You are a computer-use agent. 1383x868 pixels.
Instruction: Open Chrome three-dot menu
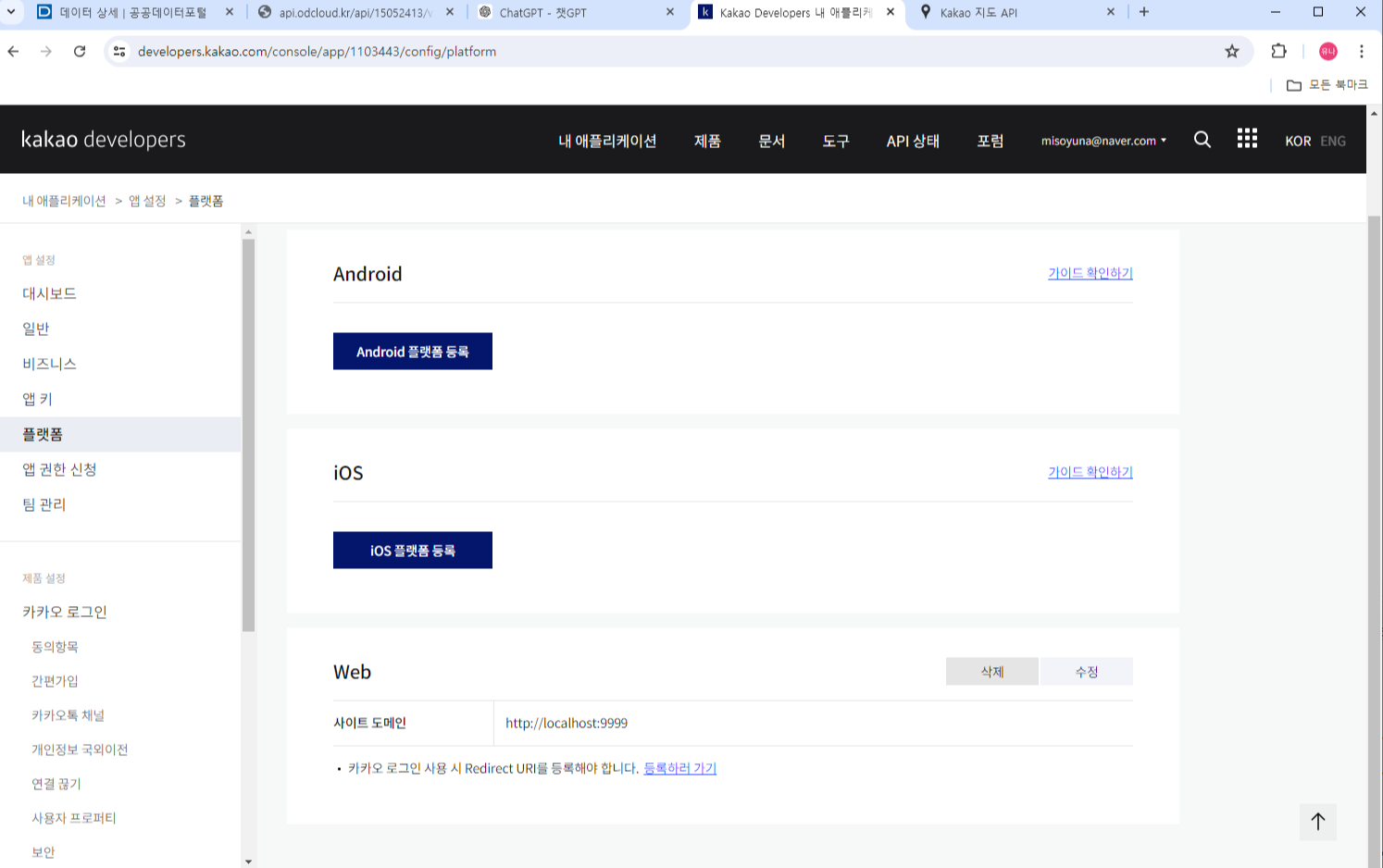[1362, 51]
